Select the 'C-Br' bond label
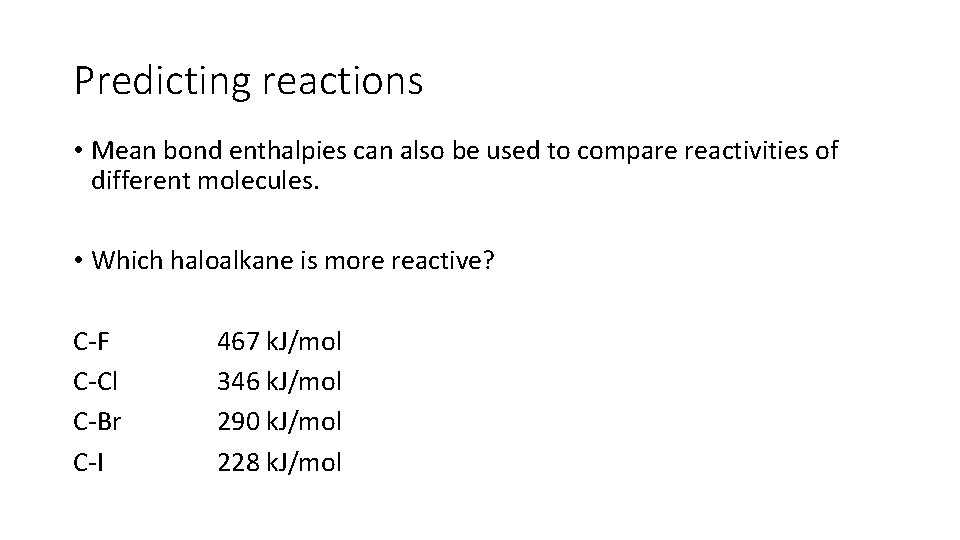 point(97,422)
